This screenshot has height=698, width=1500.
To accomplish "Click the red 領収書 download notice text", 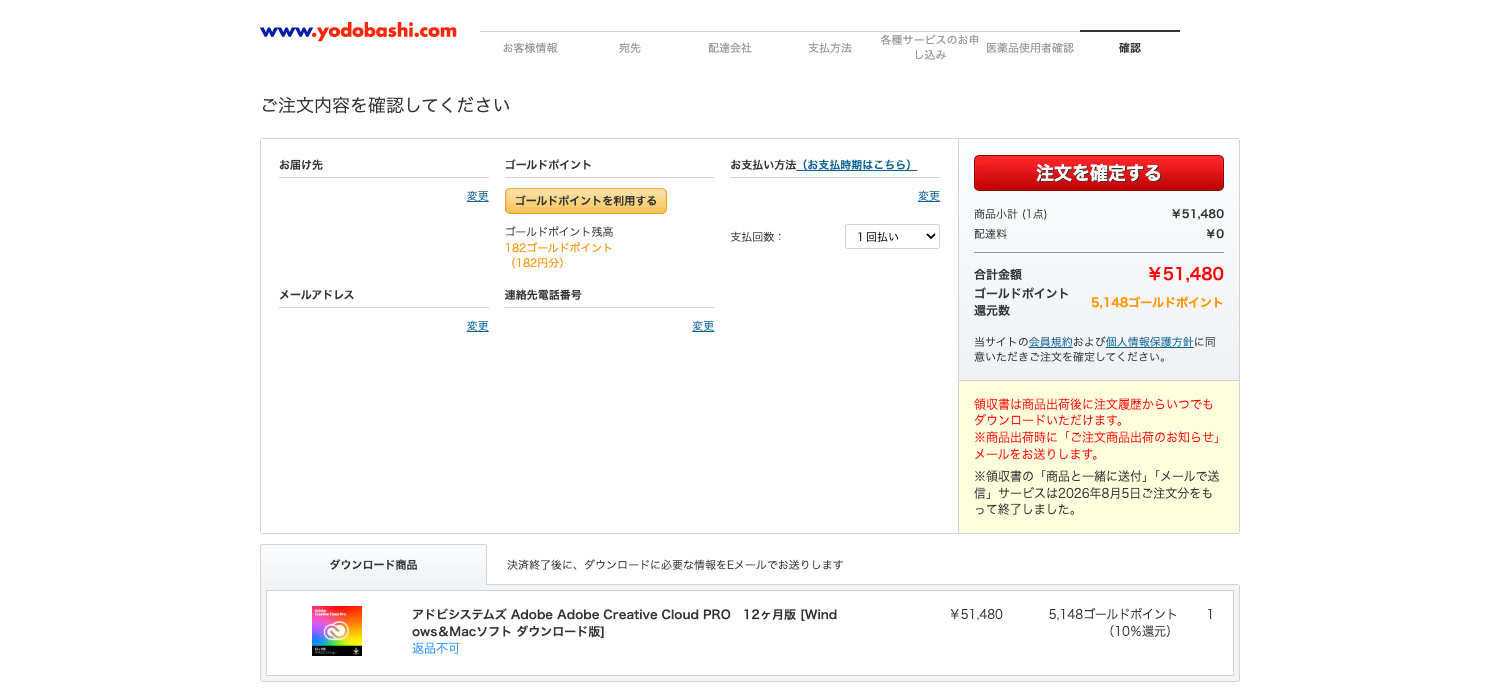I will pos(1097,429).
